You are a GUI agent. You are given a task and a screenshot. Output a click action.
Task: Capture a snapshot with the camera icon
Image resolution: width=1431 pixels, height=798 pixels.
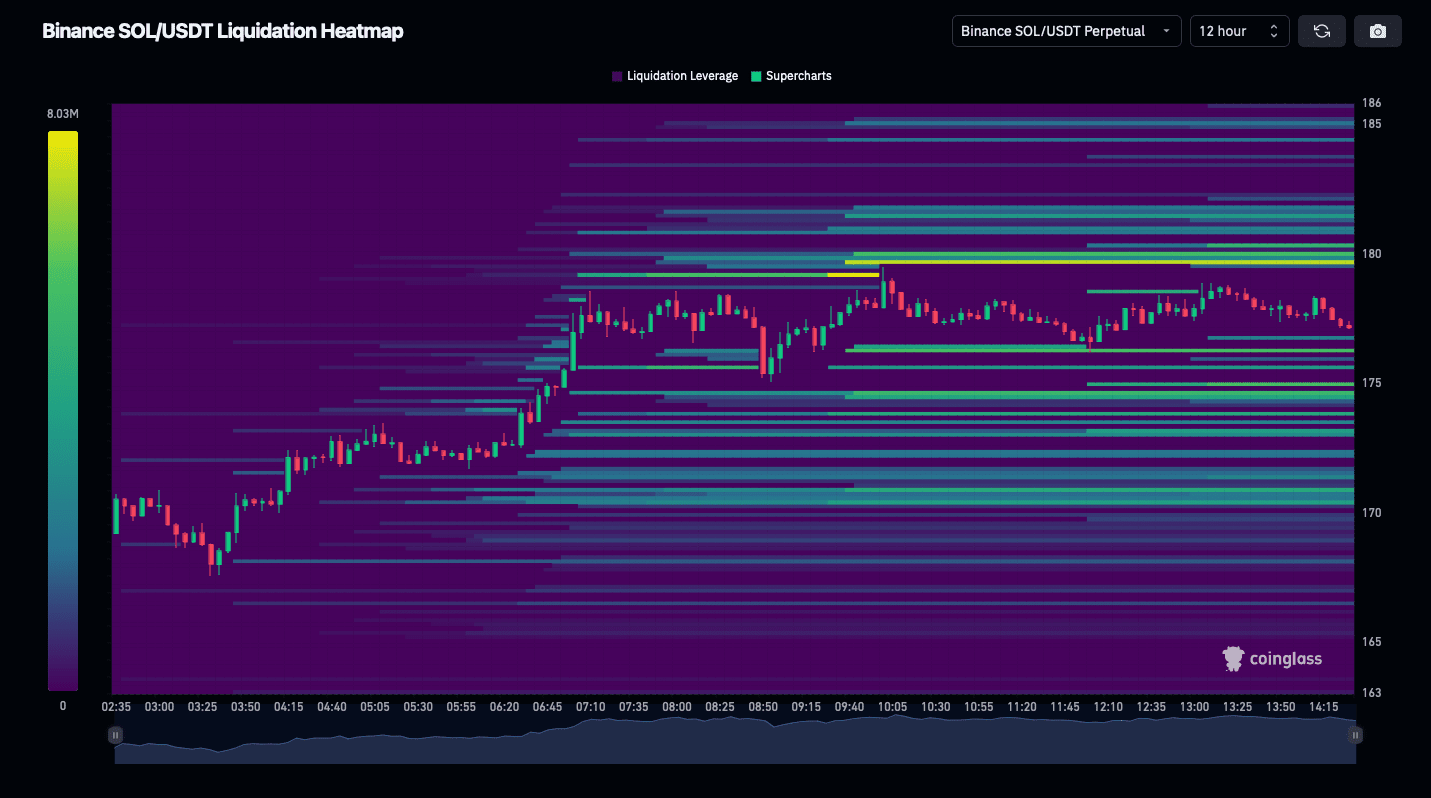click(1378, 31)
